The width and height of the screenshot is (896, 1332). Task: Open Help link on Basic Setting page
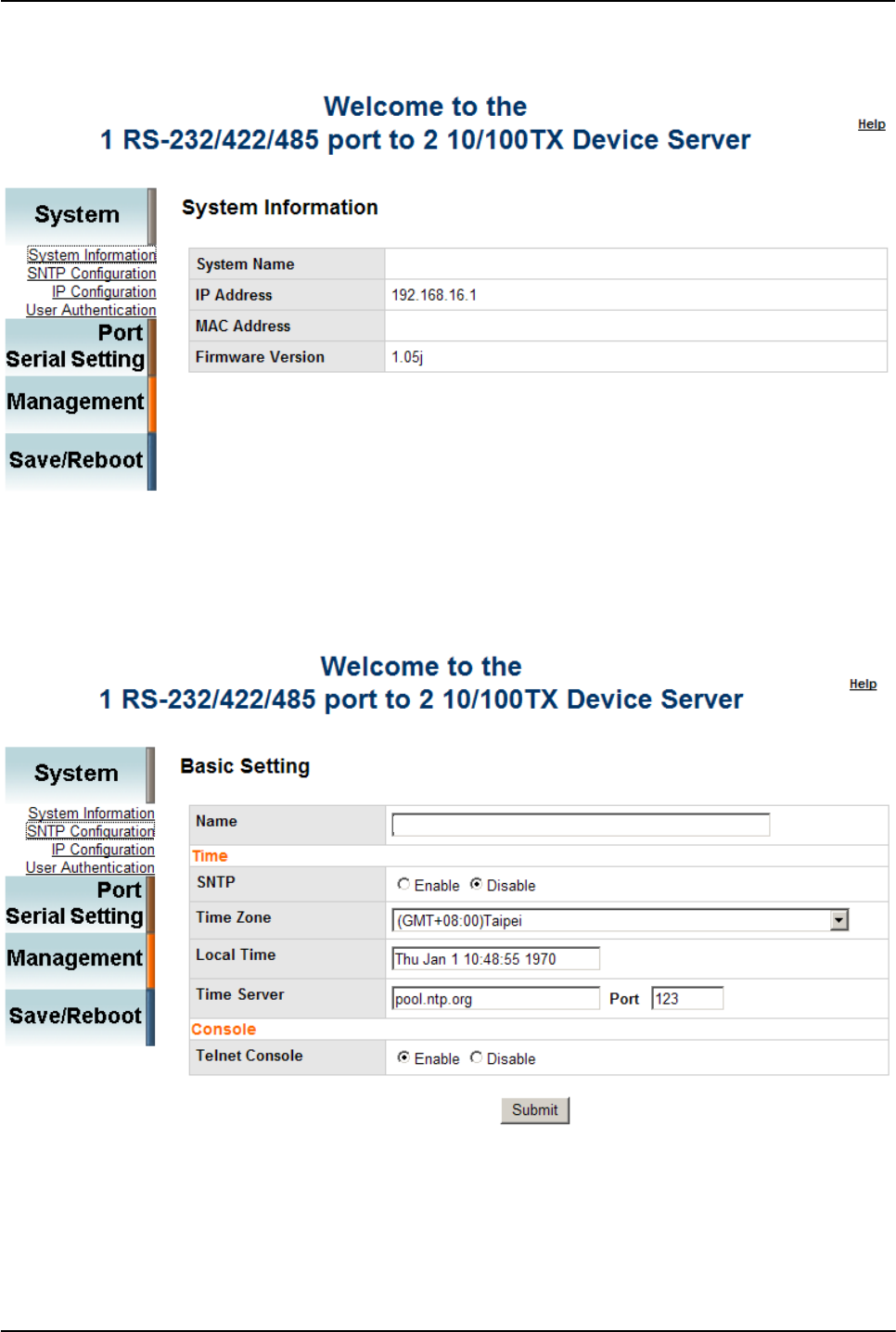tap(863, 684)
